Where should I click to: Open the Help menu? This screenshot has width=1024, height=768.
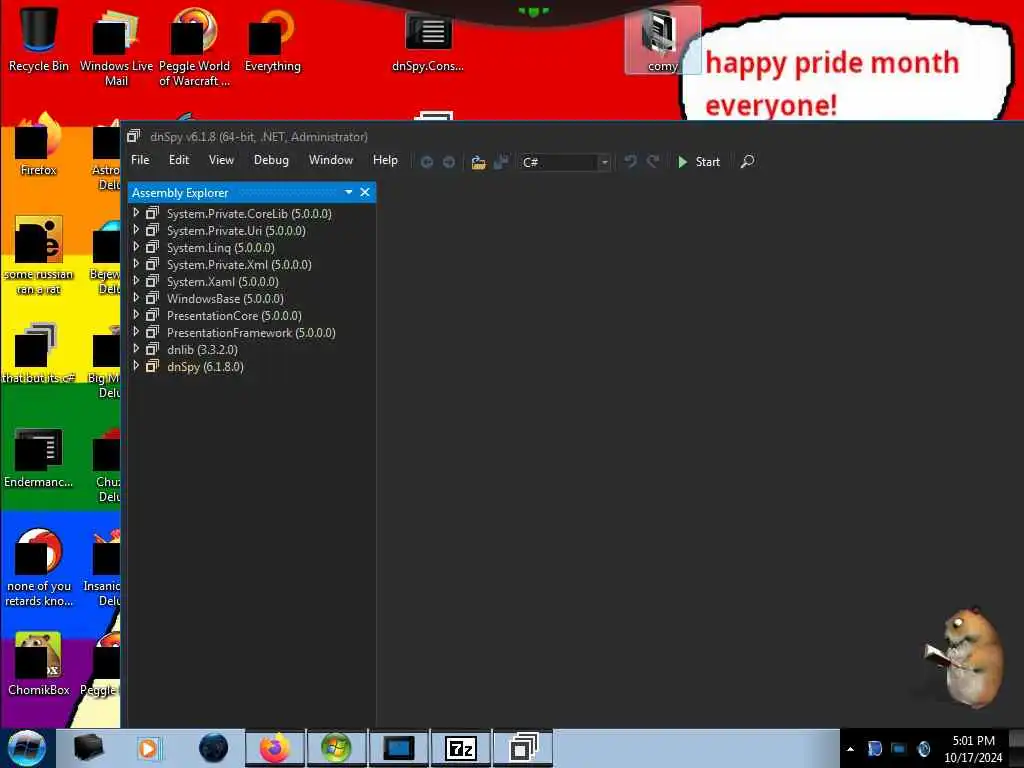(x=385, y=160)
